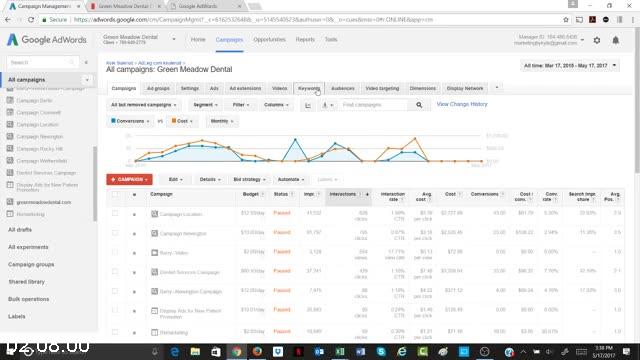Image resolution: width=640 pixels, height=360 pixels.
Task: Click the Campaign Rocky Hill sidebar icon
Action: click(x=10, y=149)
